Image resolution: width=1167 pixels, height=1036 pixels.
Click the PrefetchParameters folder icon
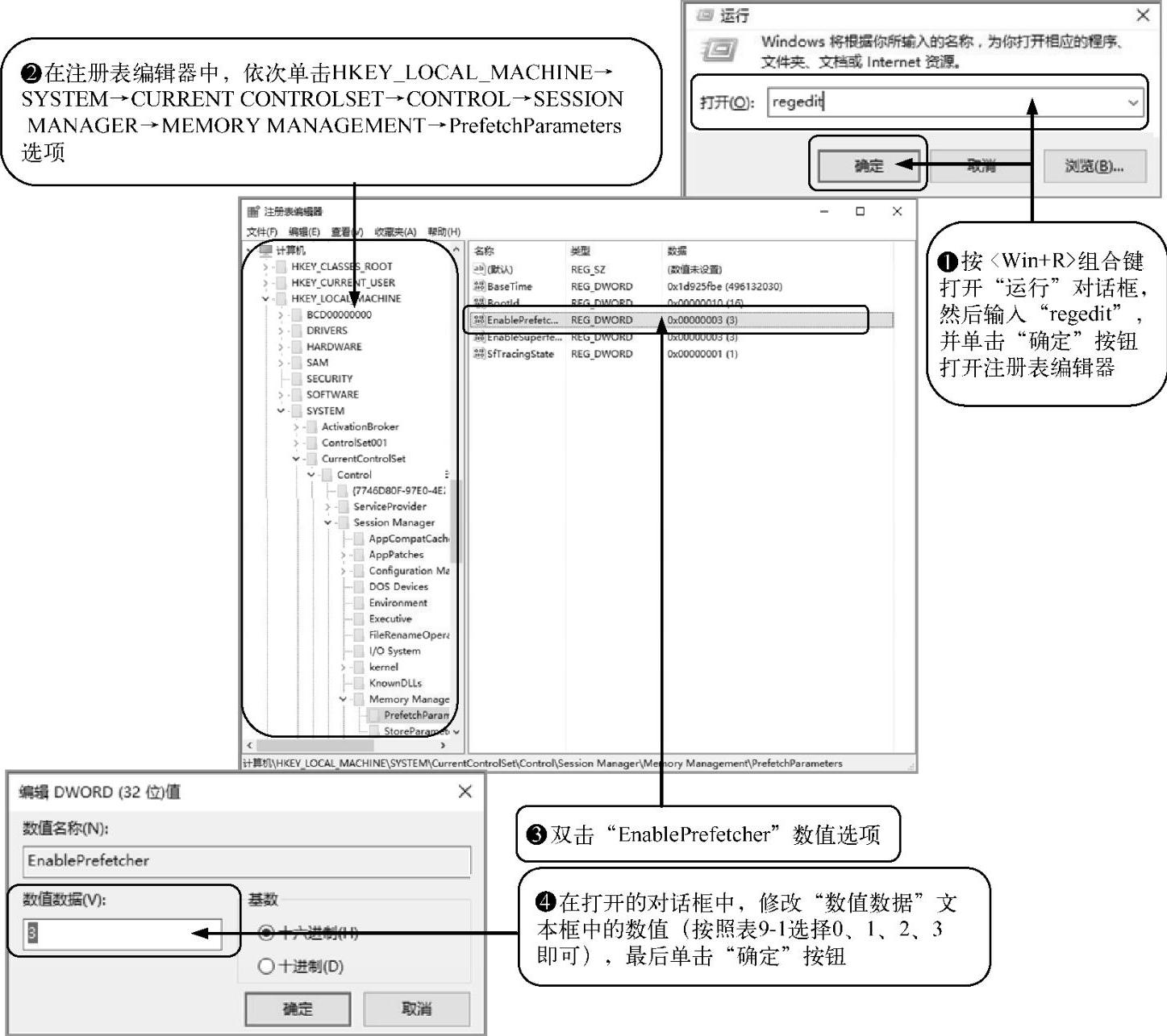[x=374, y=715]
